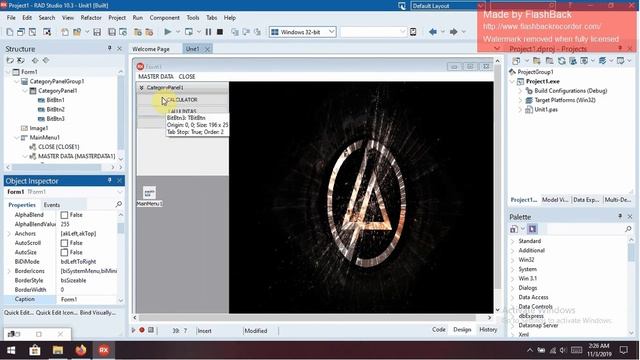
Task: Click CLOSE menu item on form designer
Action: pyautogui.click(x=187, y=76)
